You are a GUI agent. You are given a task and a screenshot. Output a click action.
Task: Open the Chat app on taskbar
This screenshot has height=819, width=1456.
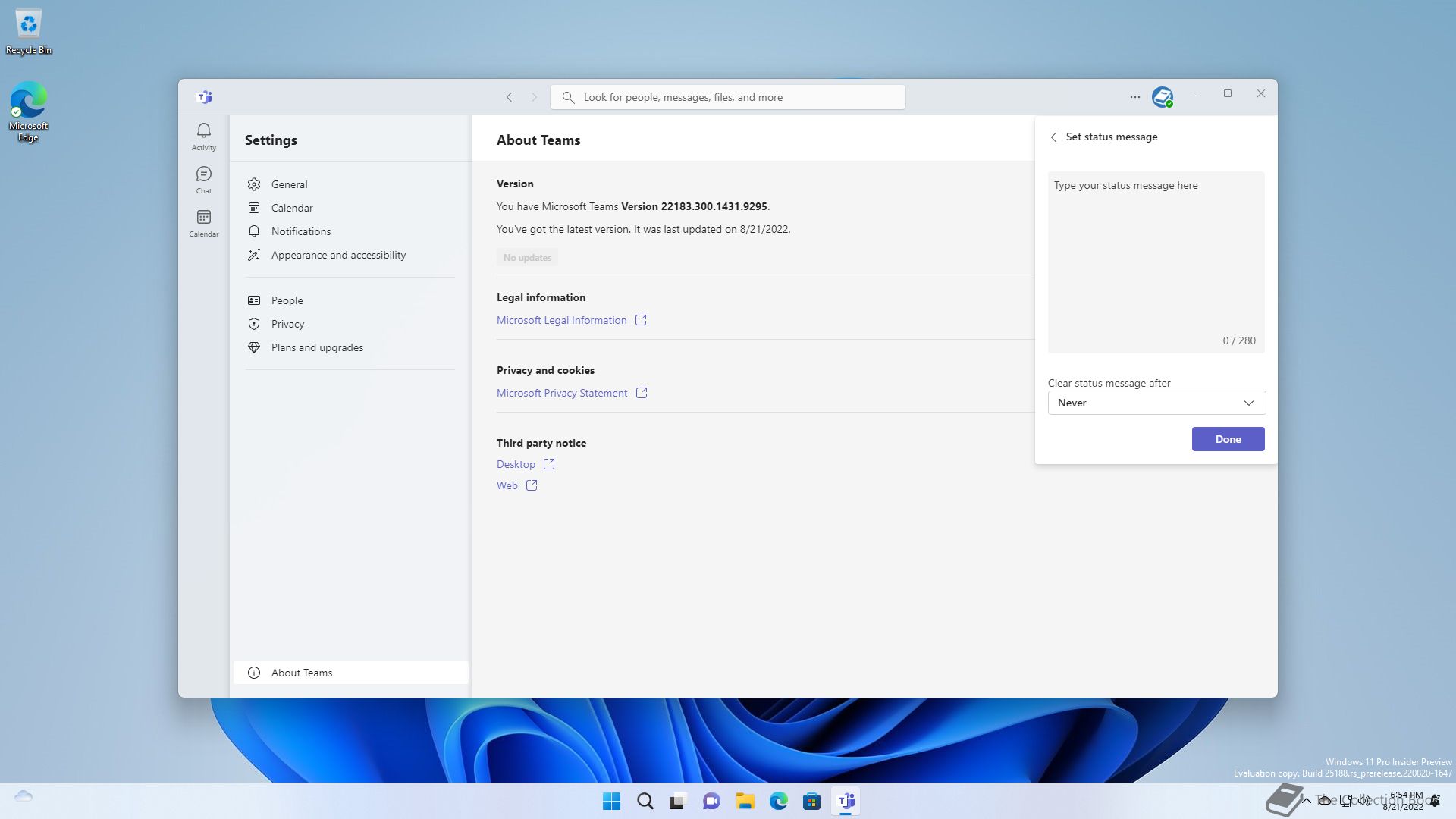point(711,801)
